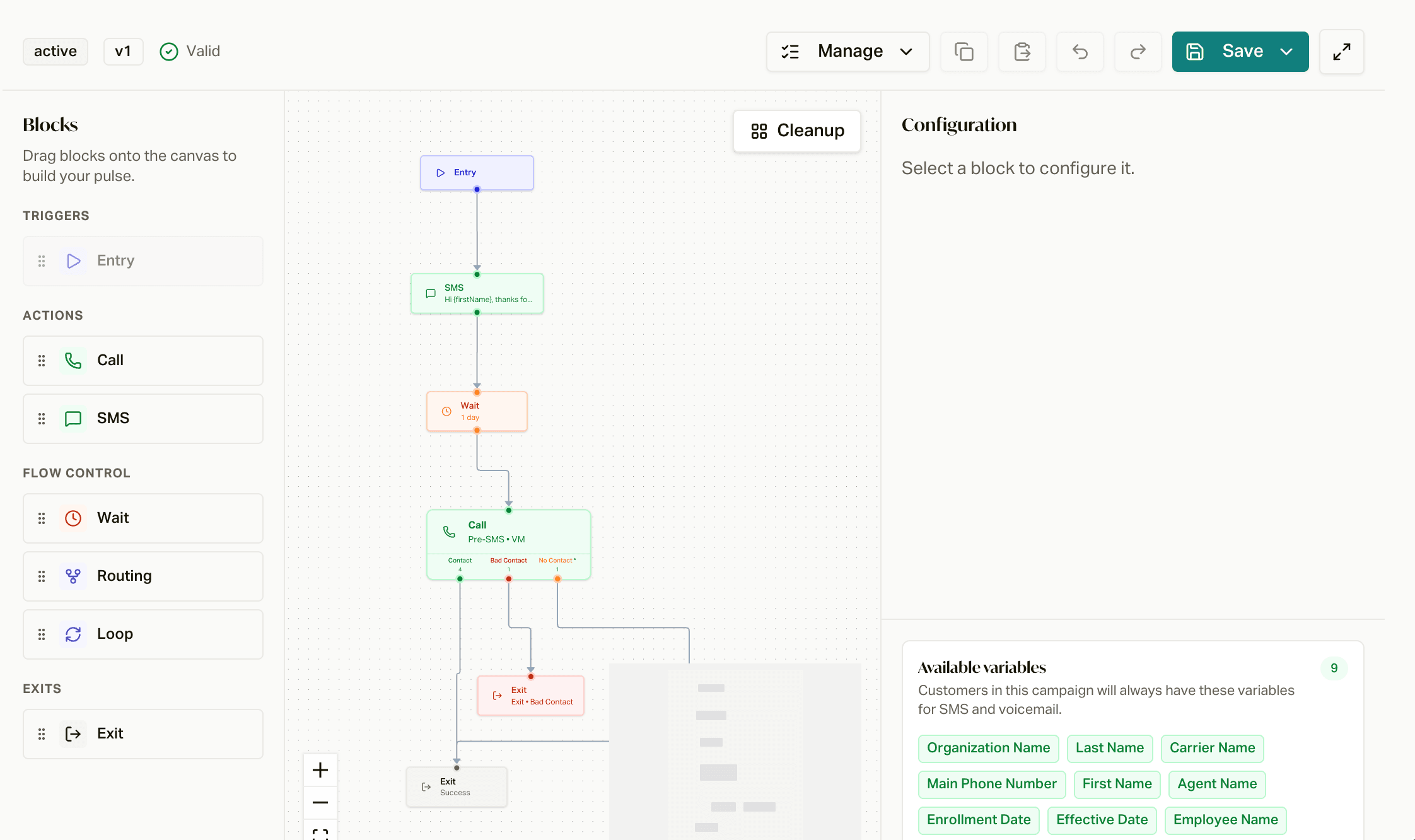Screen dimensions: 1415x840
Task: Click the v1 version badge
Action: 123,52
